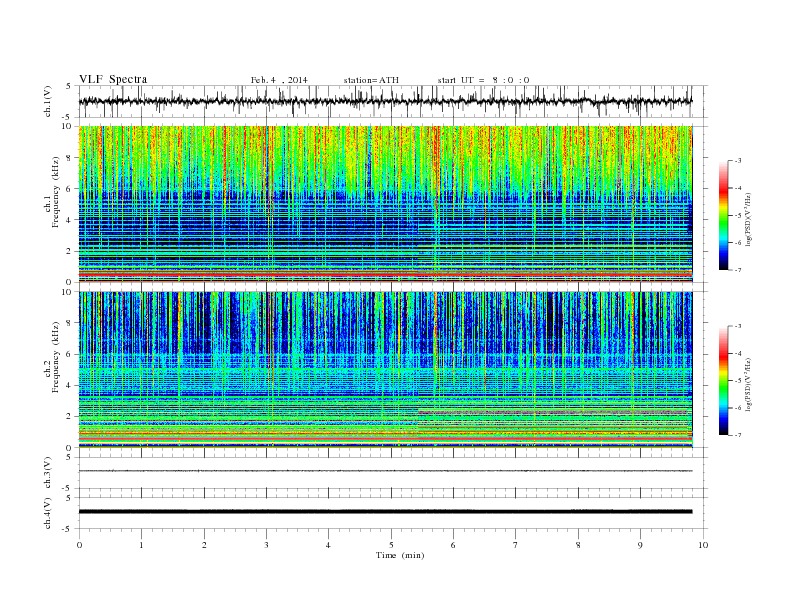Click the ch.4 thick voltage trace
Image resolution: width=792 pixels, height=612 pixels.
tap(385, 512)
